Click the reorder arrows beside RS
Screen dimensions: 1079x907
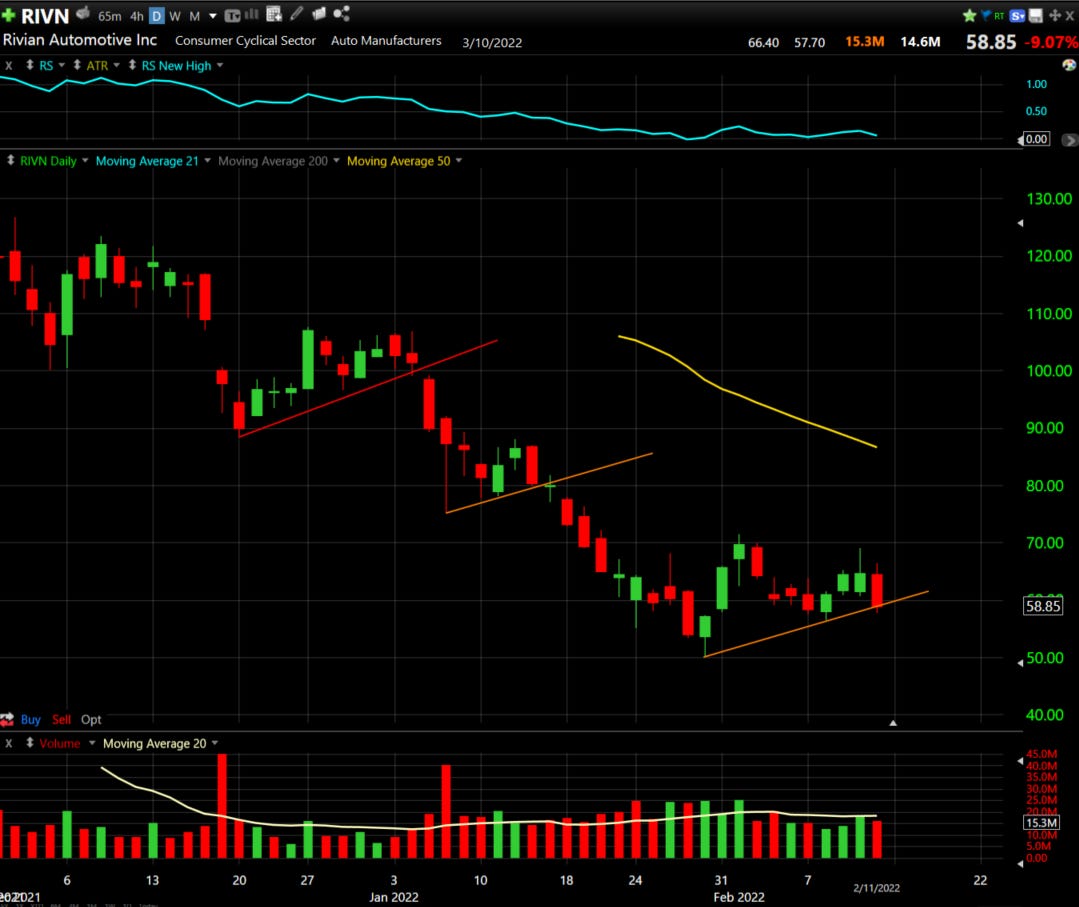tap(30, 65)
